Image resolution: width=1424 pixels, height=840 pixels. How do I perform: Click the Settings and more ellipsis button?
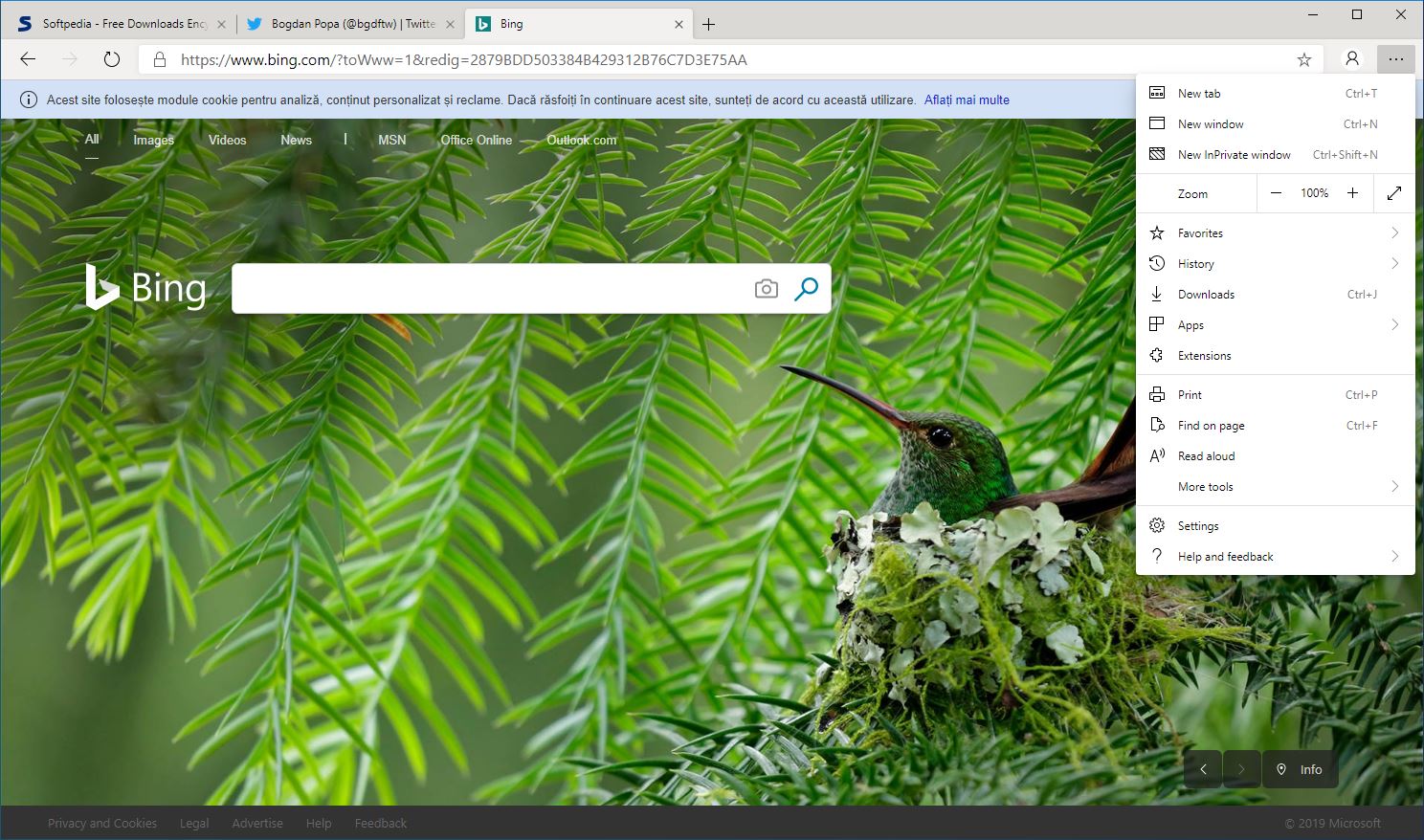pyautogui.click(x=1395, y=59)
